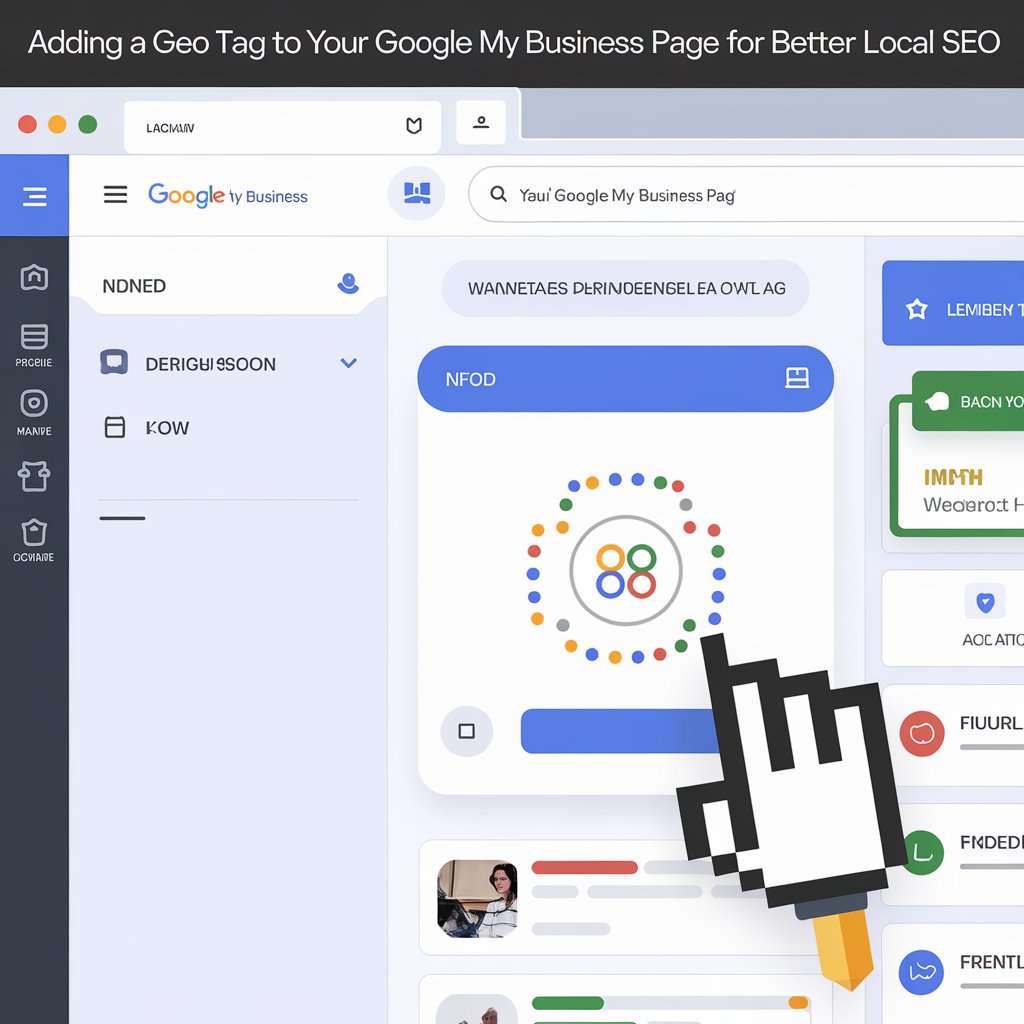Click the red heart icon beside FIUURL

(x=921, y=733)
